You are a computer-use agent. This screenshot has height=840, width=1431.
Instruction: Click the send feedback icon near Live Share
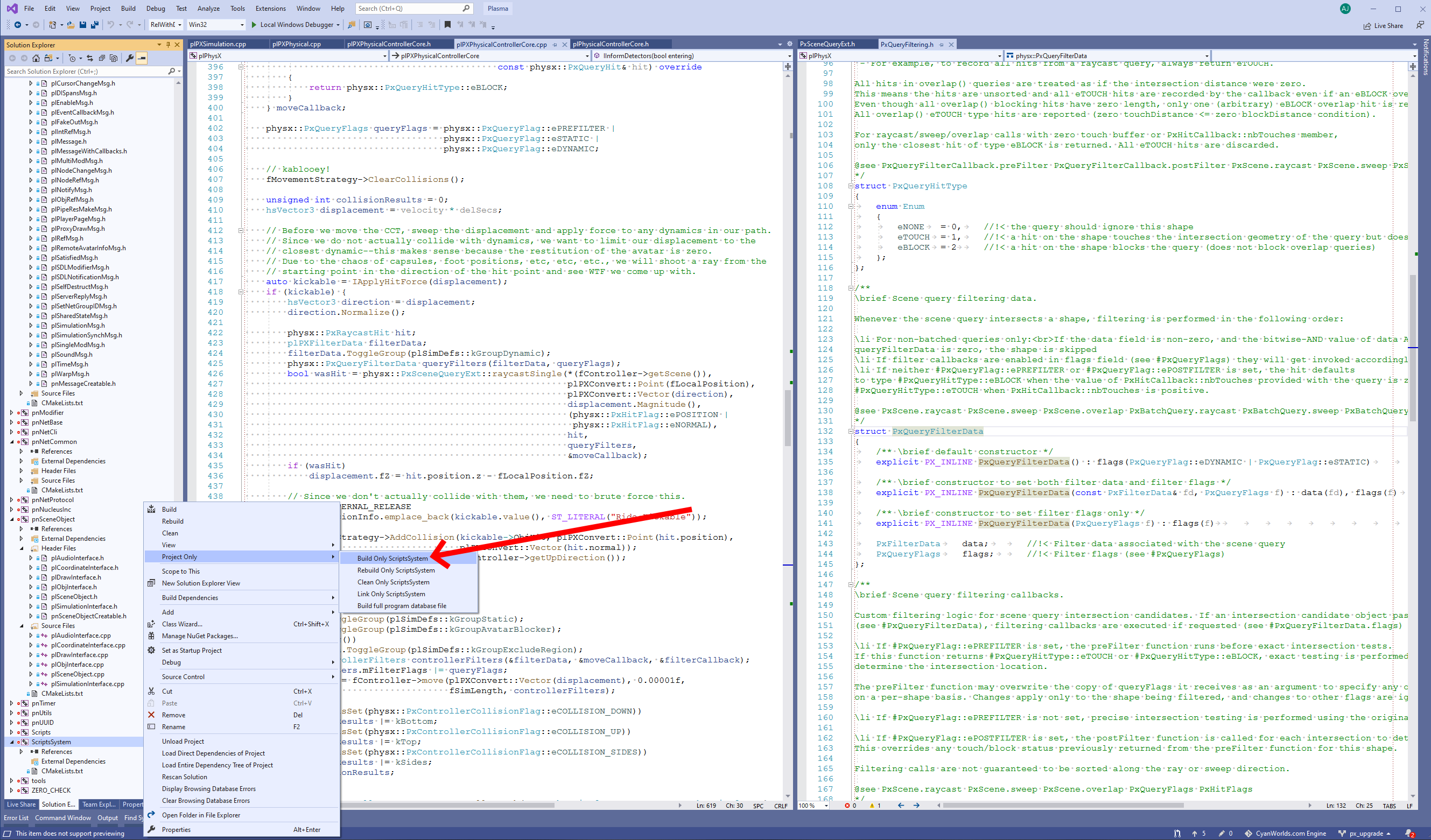(x=1420, y=25)
